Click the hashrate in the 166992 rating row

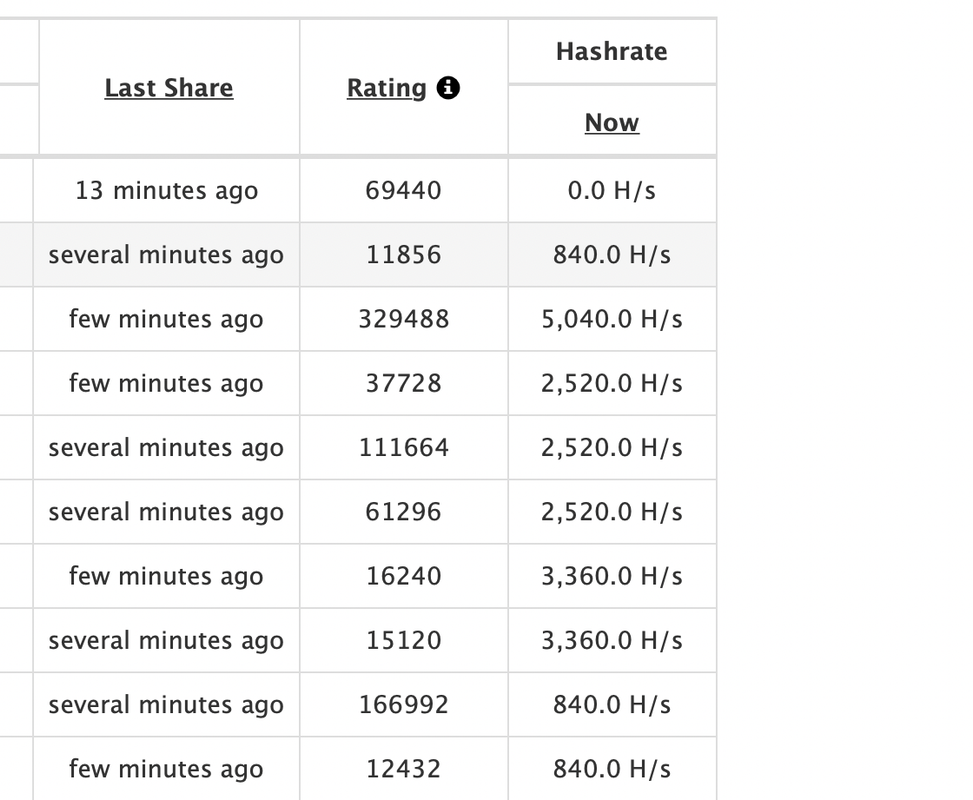pos(612,705)
